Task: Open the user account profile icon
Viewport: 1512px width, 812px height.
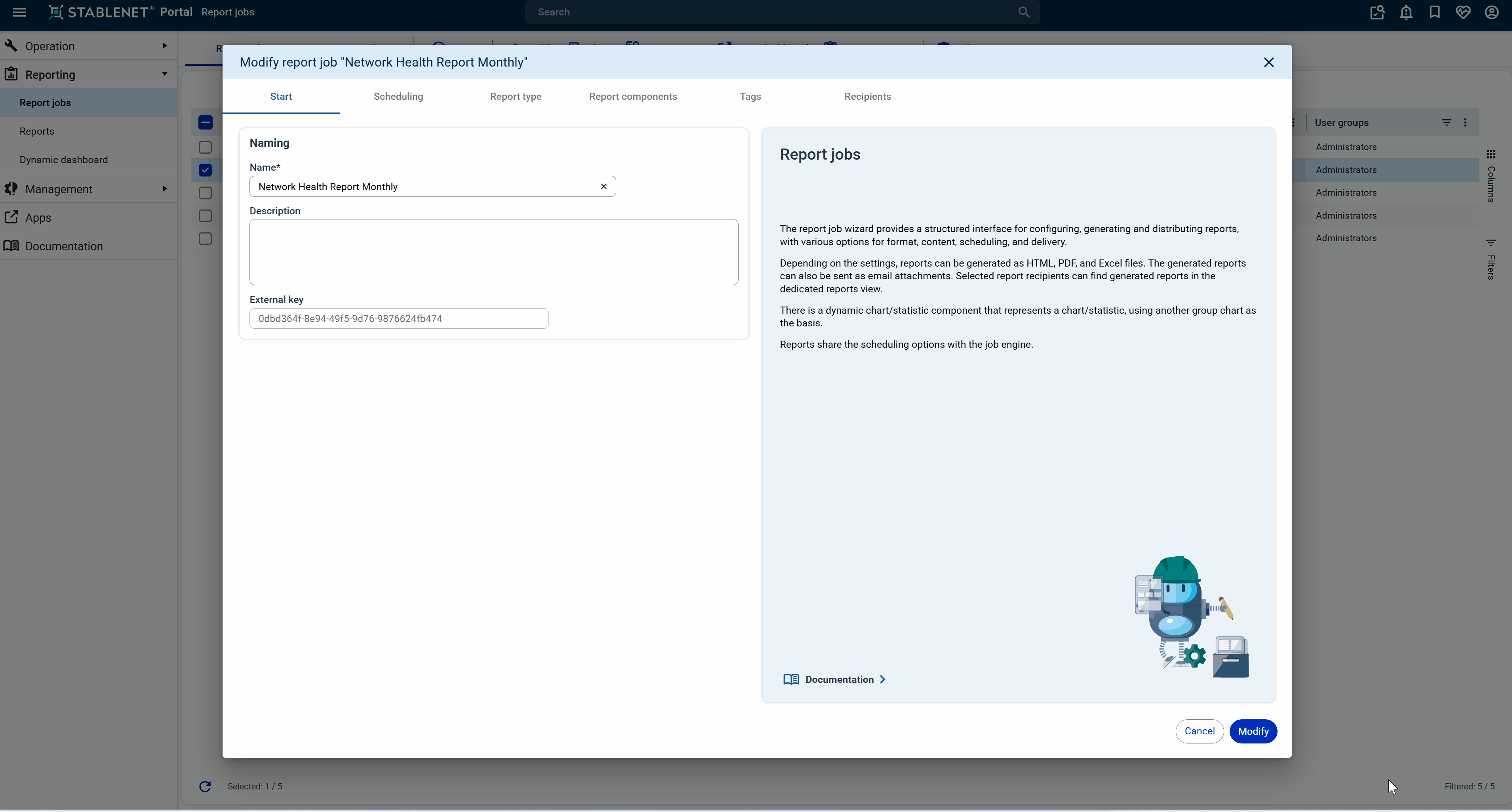Action: tap(1491, 12)
